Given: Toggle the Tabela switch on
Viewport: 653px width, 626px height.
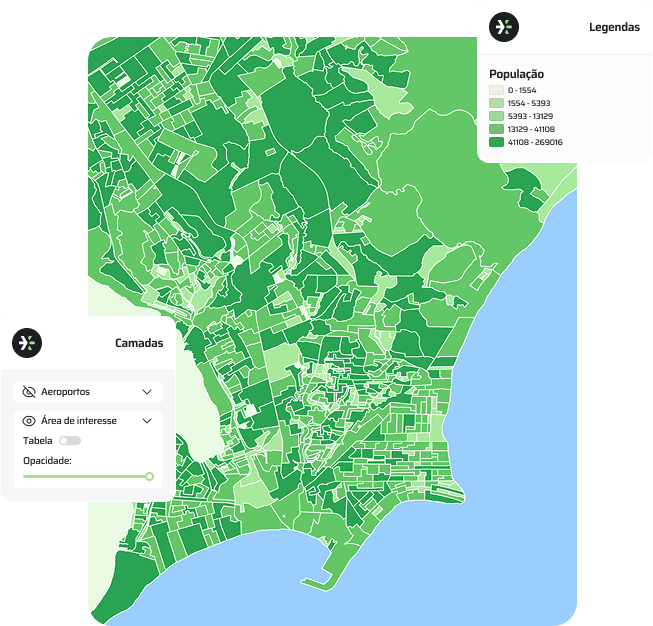Looking at the screenshot, I should (x=70, y=441).
